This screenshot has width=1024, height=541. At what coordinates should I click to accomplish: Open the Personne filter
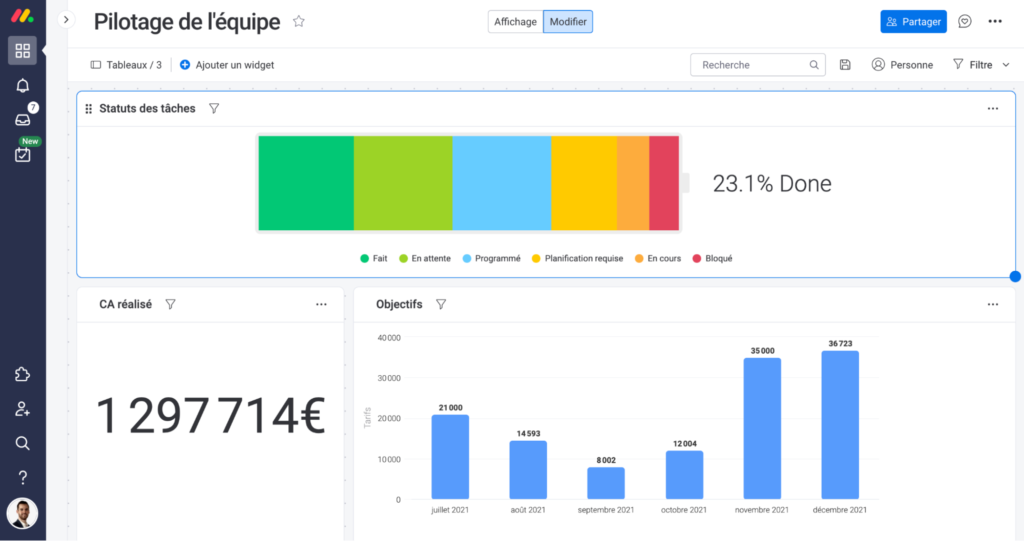tap(902, 65)
